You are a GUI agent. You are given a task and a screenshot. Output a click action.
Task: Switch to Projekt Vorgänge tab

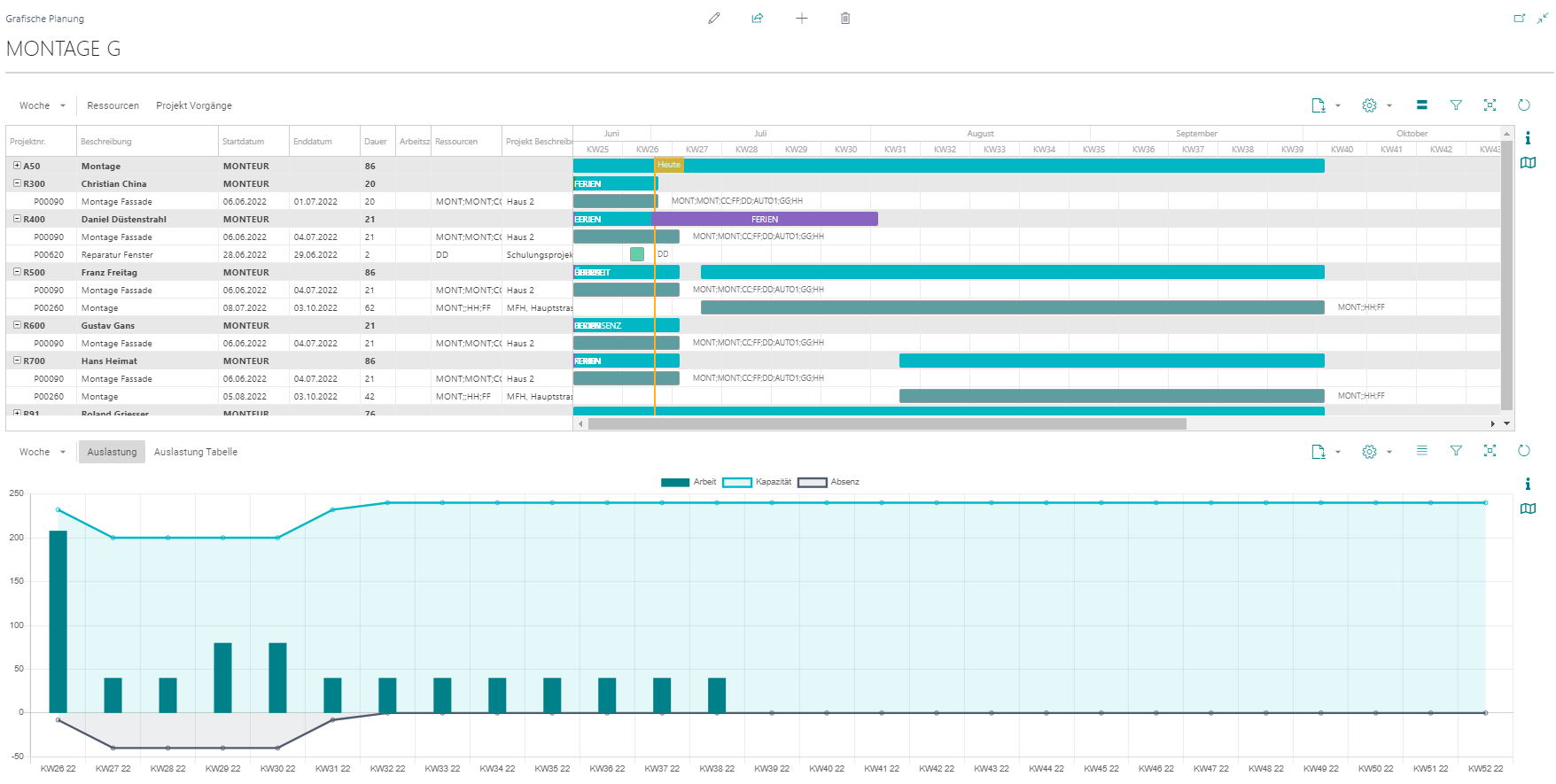coord(194,105)
